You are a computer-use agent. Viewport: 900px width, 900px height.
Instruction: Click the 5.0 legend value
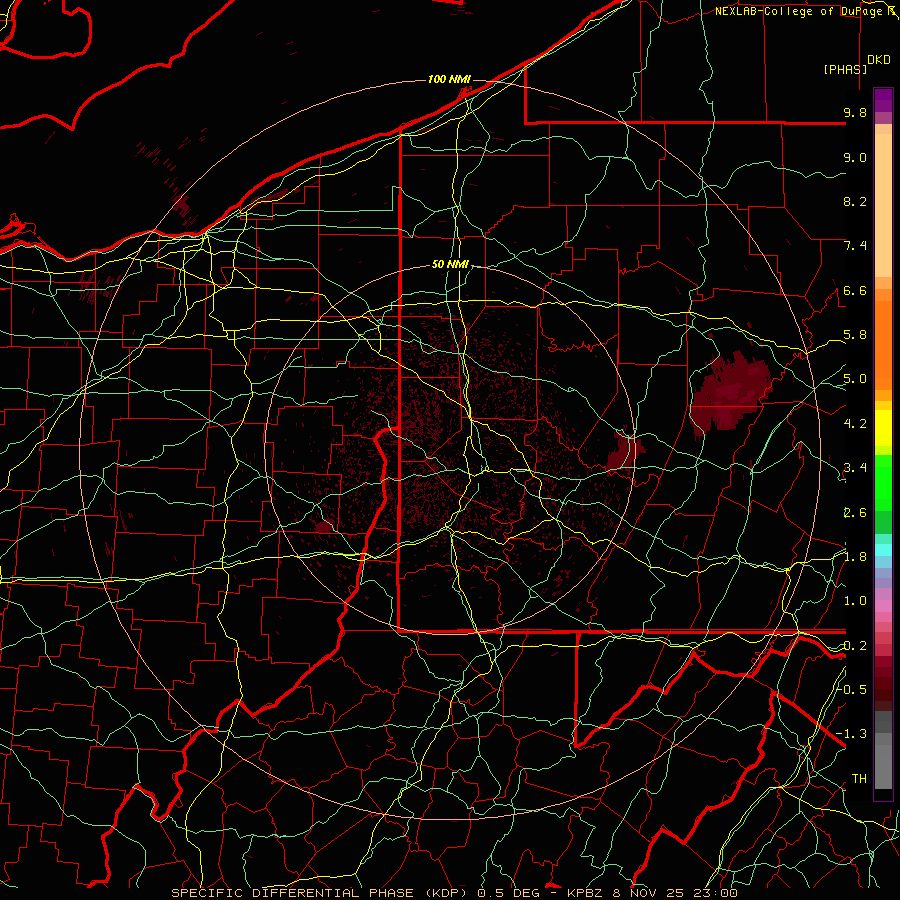click(855, 379)
